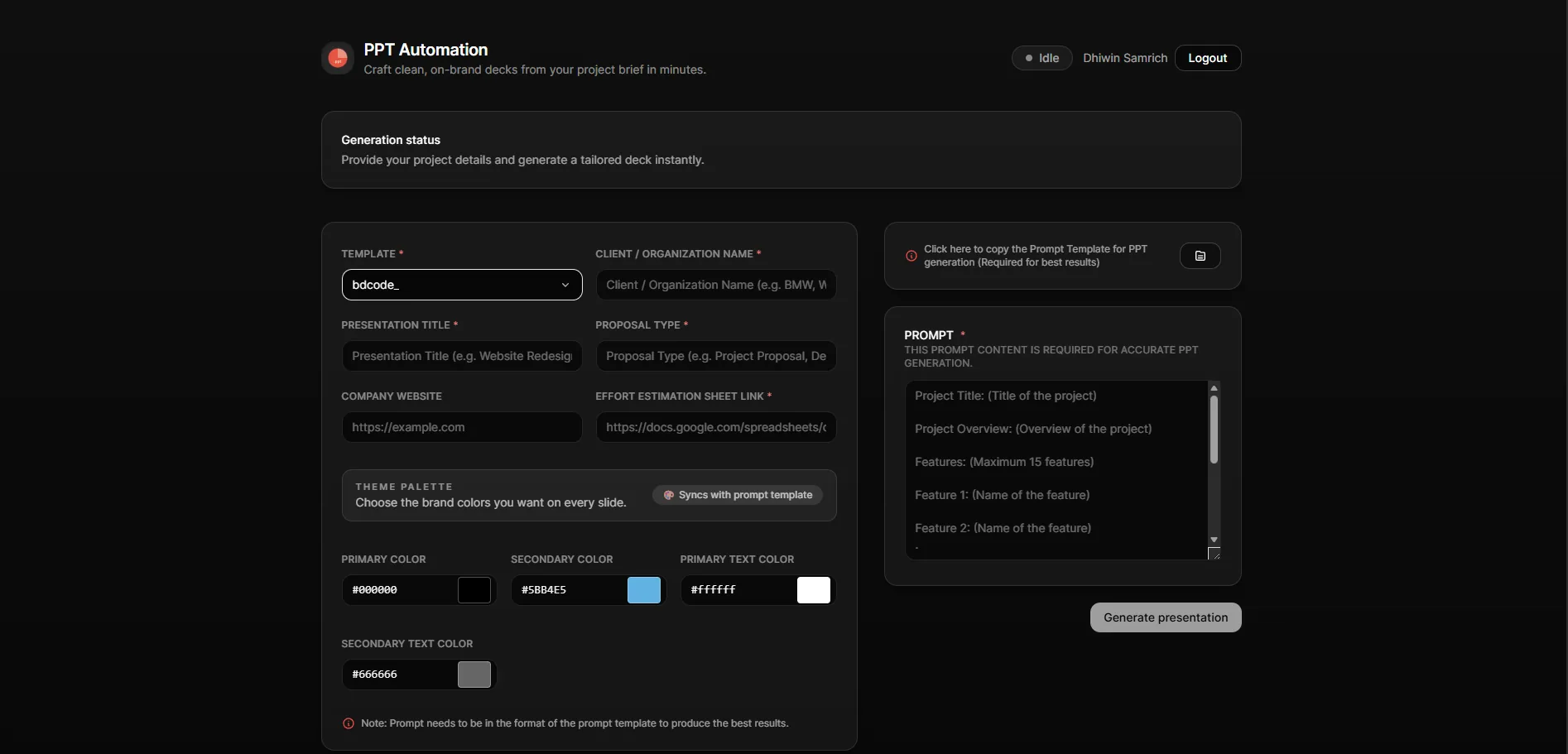Click the Note about prompt template format
Screen dimensions: 1568x754
tap(575, 723)
